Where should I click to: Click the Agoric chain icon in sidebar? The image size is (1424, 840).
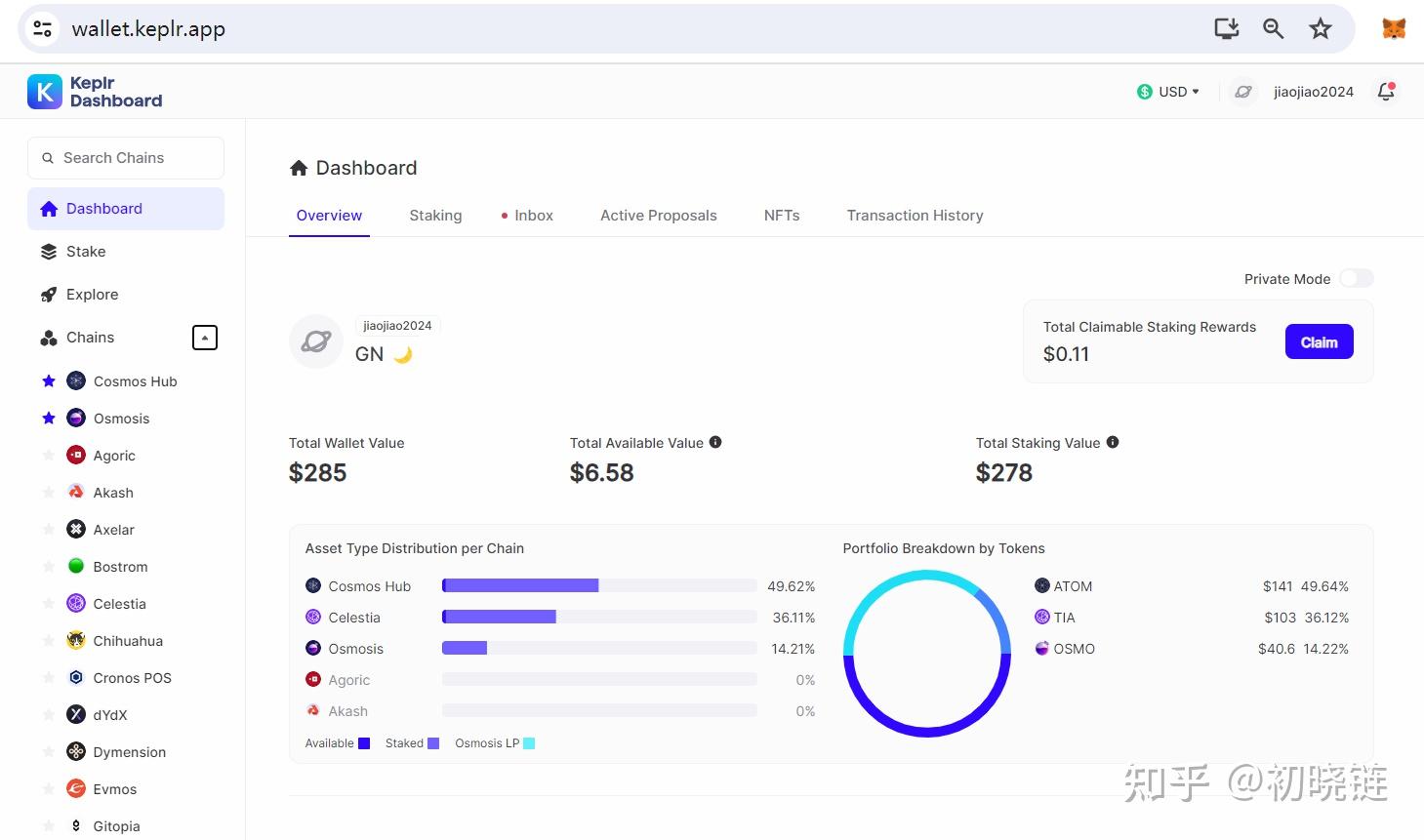point(76,456)
